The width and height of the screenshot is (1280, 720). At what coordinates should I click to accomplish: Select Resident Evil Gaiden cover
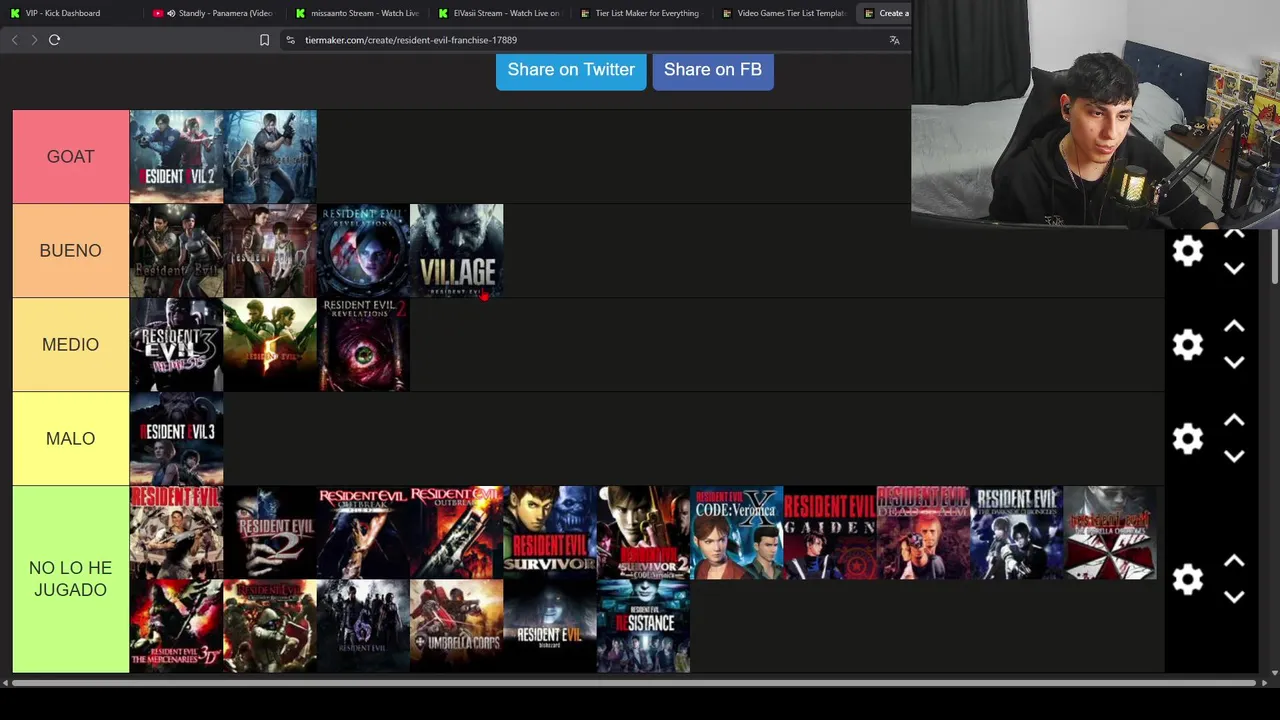coord(830,533)
